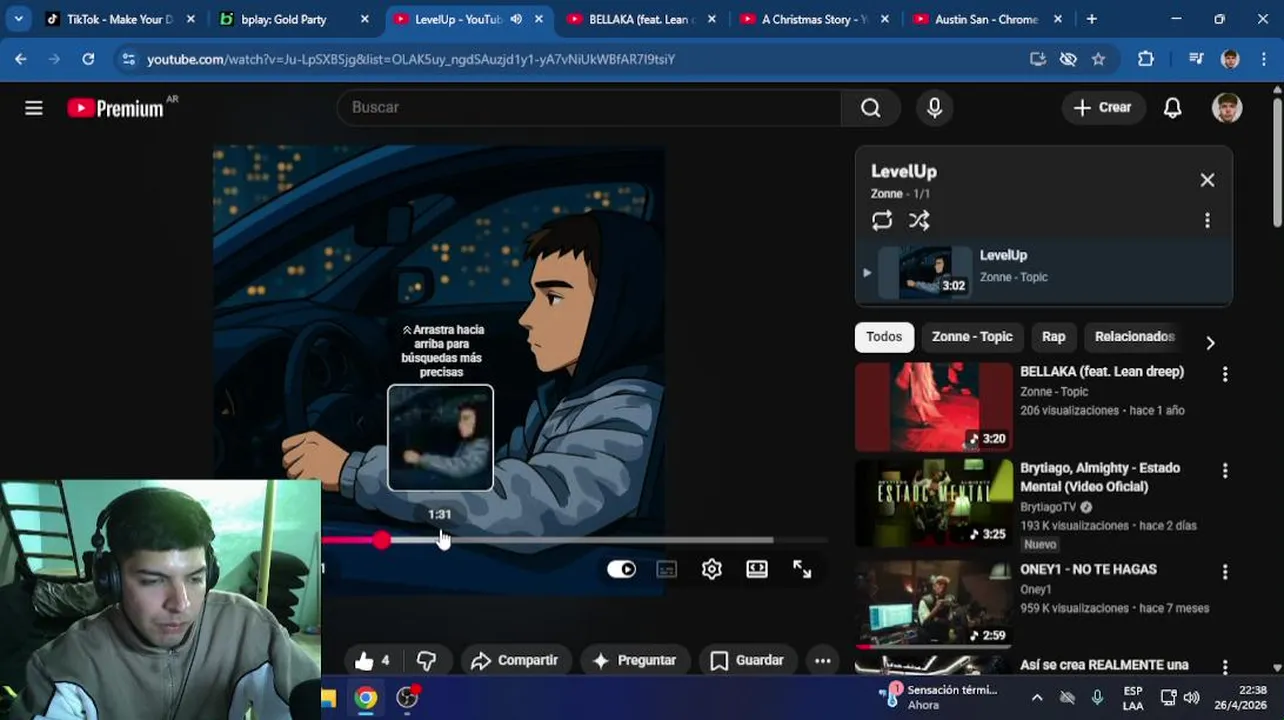This screenshot has height=720, width=1284.
Task: Open the YouTube account avatar menu
Action: (x=1227, y=108)
